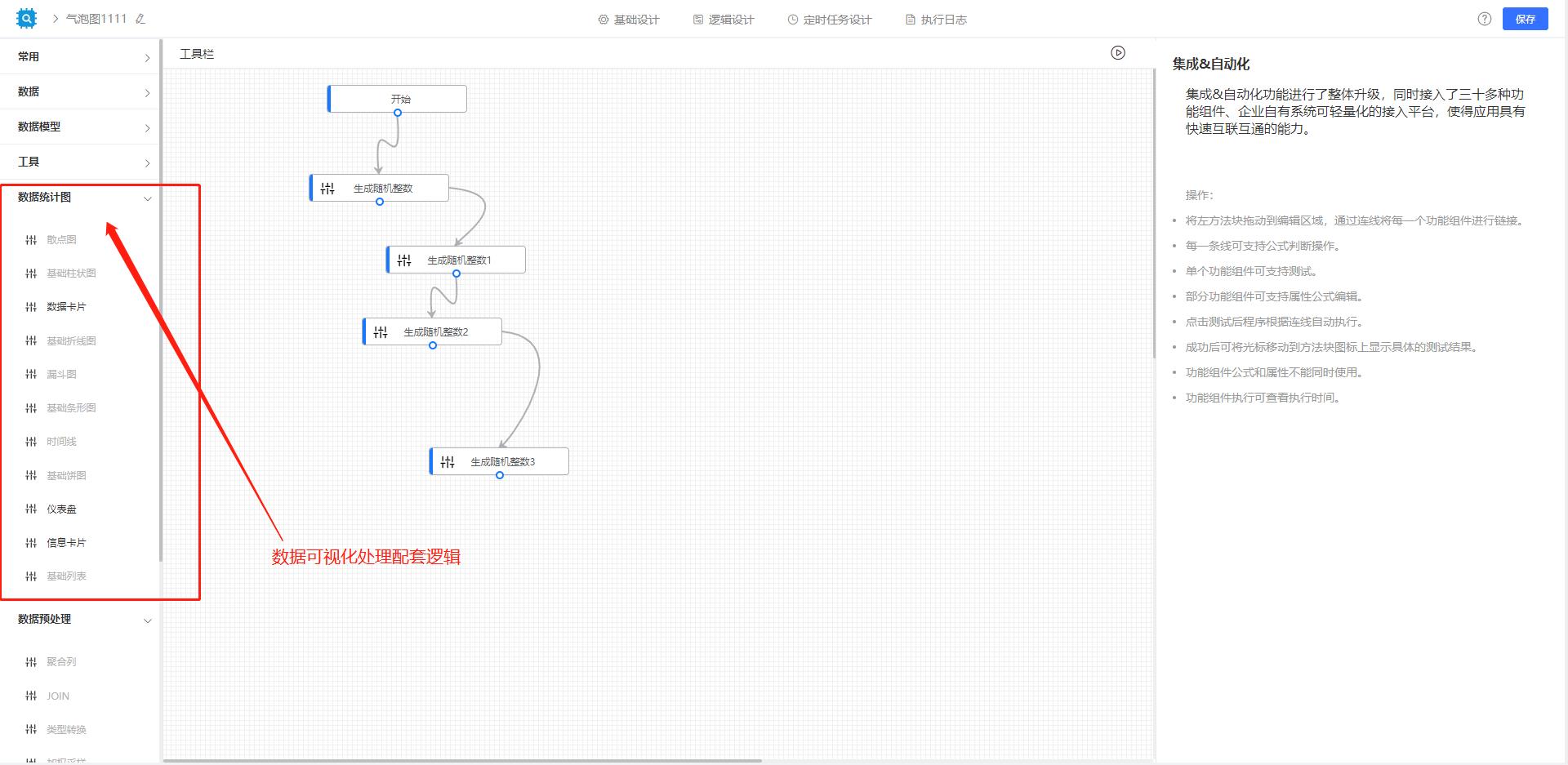1568x765 pixels.
Task: Click the pencil icon beside 气泡图1111
Action: [140, 19]
